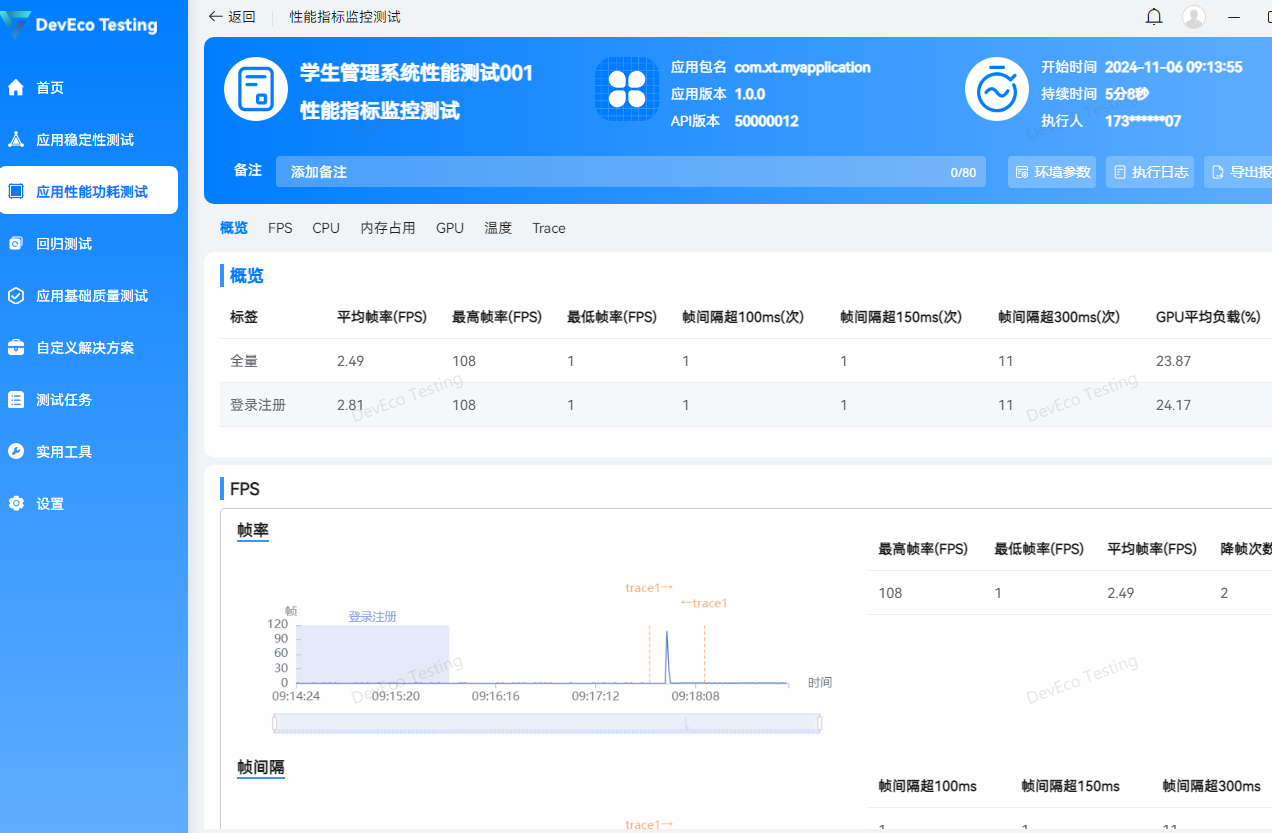Switch to the 内存占用 tab
1272x833 pixels.
tap(388, 228)
